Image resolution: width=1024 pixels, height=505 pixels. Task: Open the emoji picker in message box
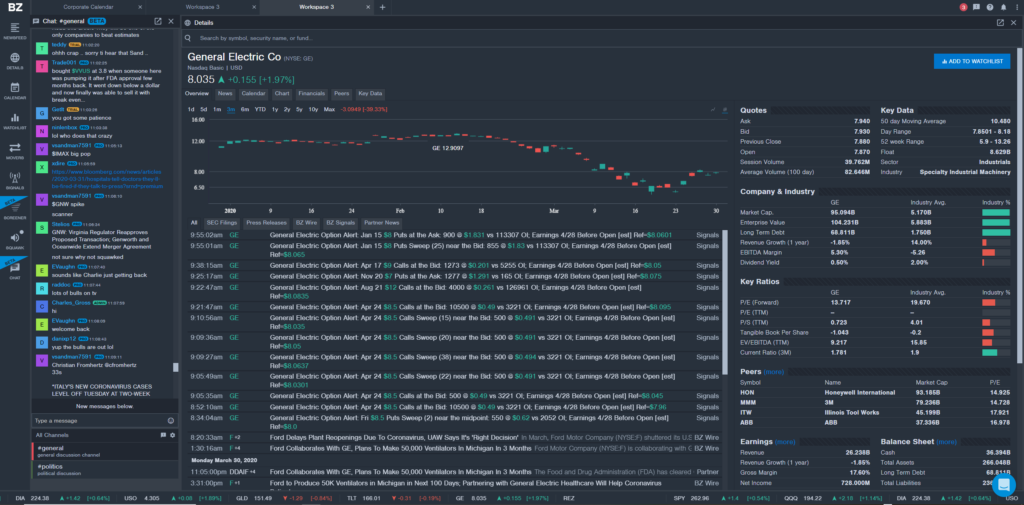click(x=171, y=421)
